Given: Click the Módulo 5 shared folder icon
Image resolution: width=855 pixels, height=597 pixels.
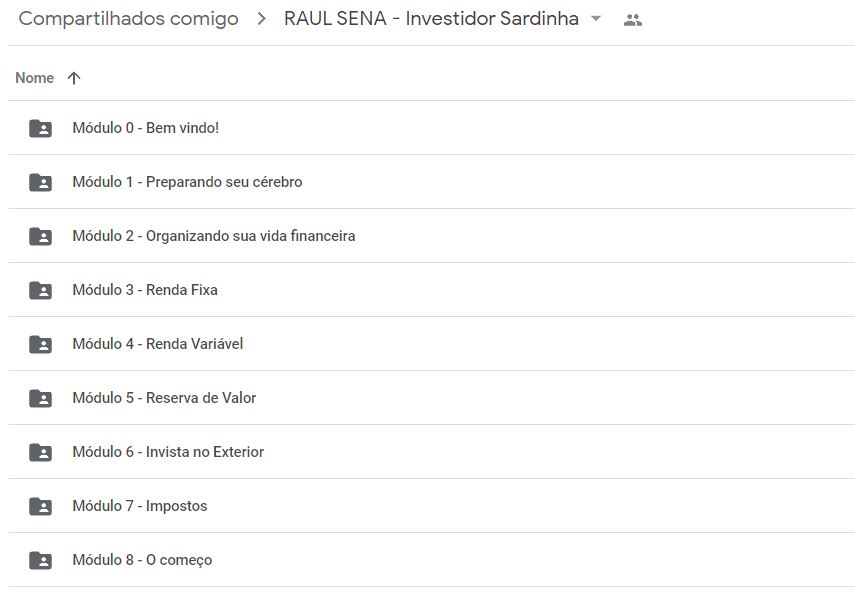Looking at the screenshot, I should click(x=40, y=398).
